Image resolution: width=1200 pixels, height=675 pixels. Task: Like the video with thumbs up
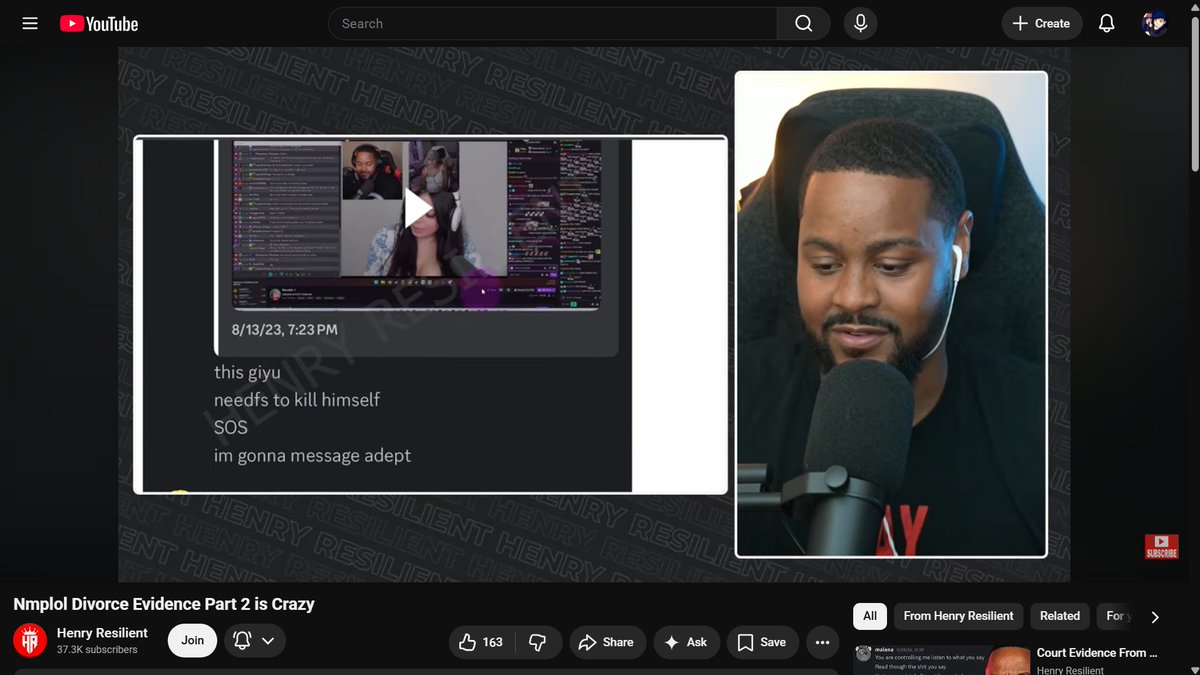click(481, 642)
